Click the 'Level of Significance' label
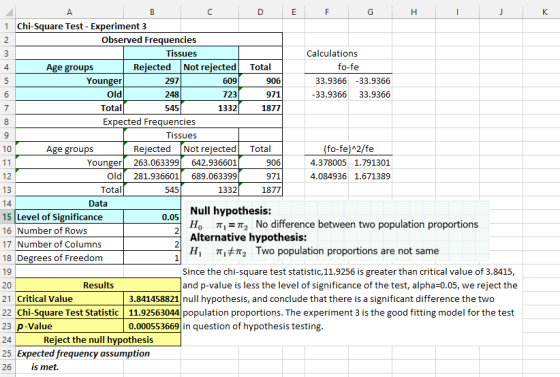The height and width of the screenshot is (377, 560). [x=70, y=217]
